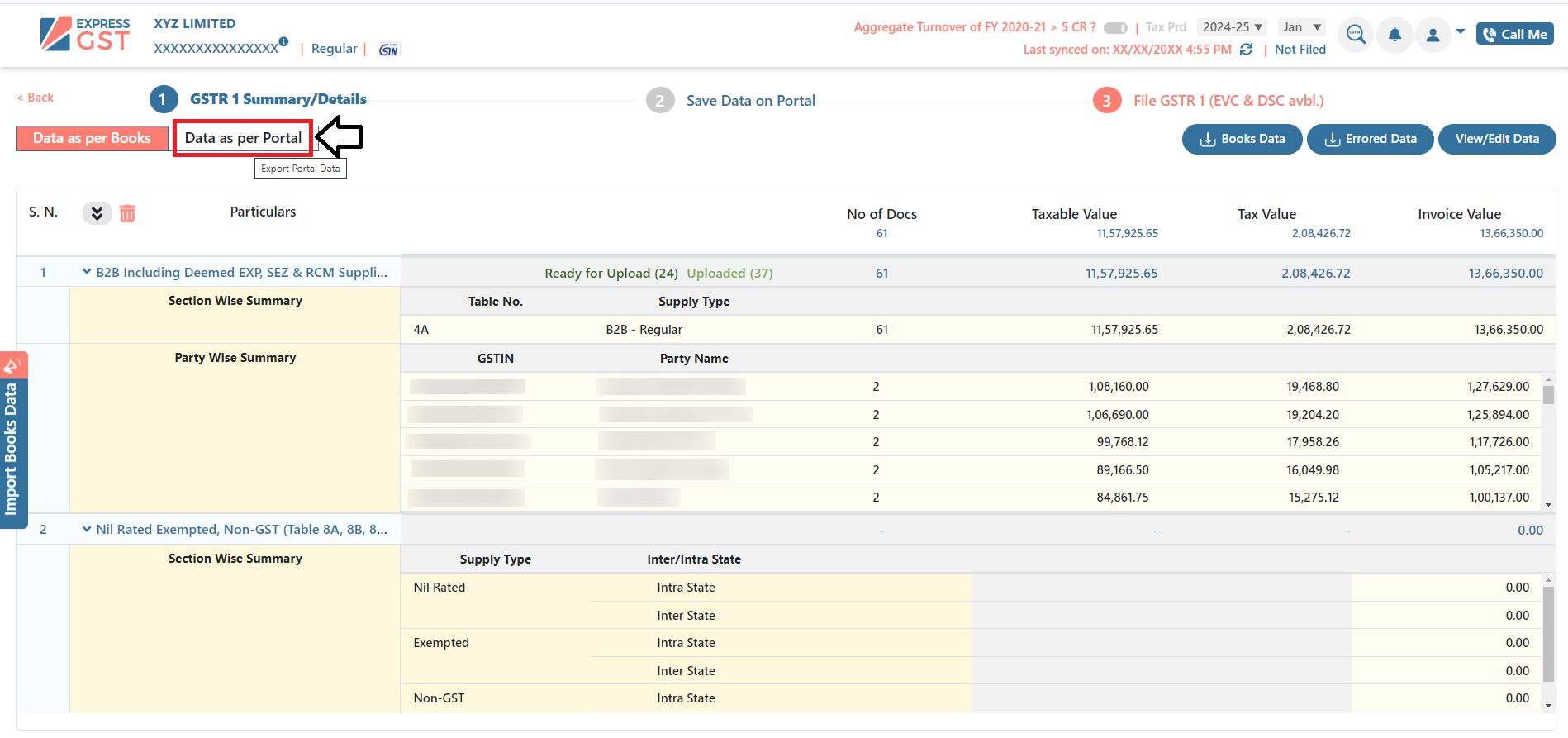Screen dimensions: 1568x738
Task: Collapse the Nil Rated Exempted section
Action: 87,529
